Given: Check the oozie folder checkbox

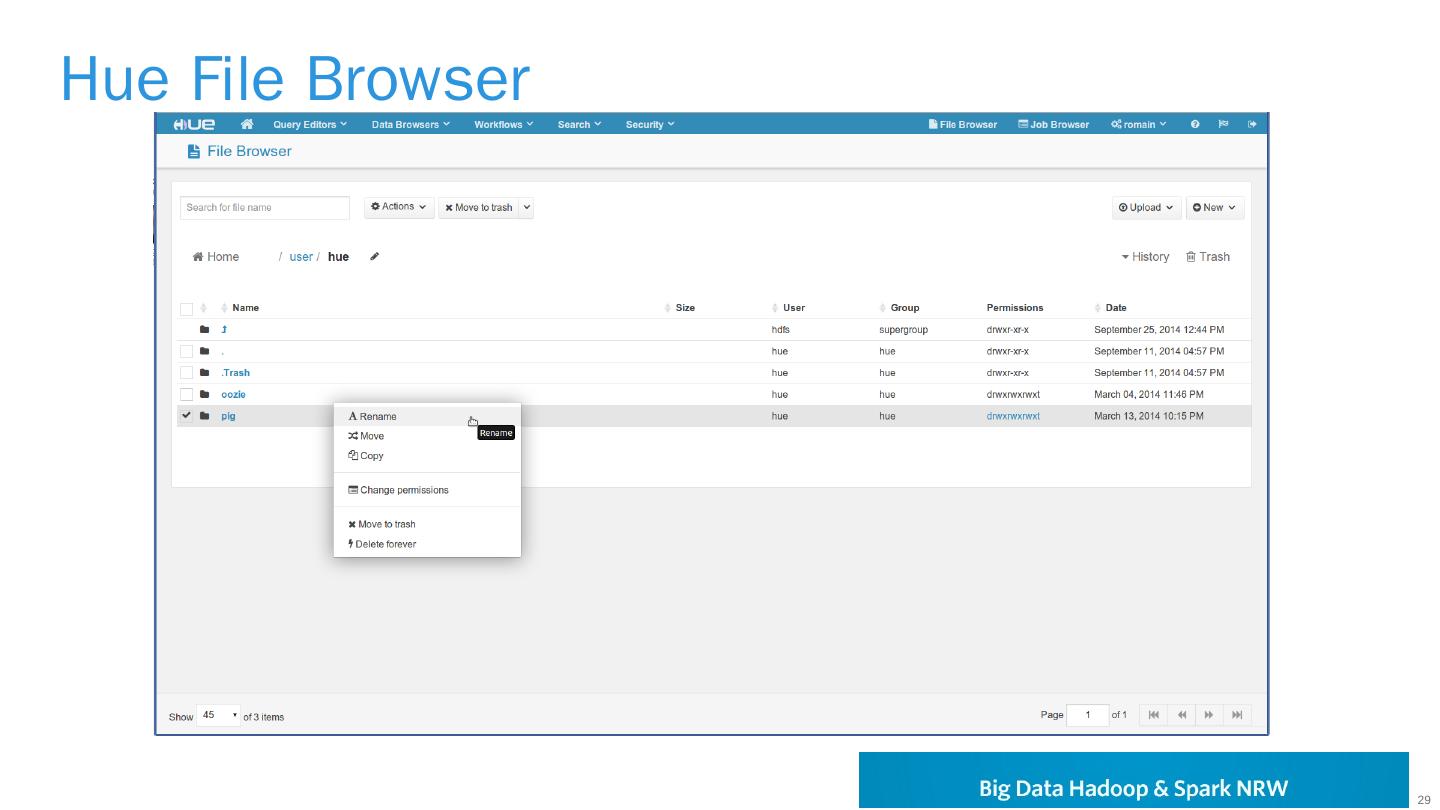Looking at the screenshot, I should [187, 394].
